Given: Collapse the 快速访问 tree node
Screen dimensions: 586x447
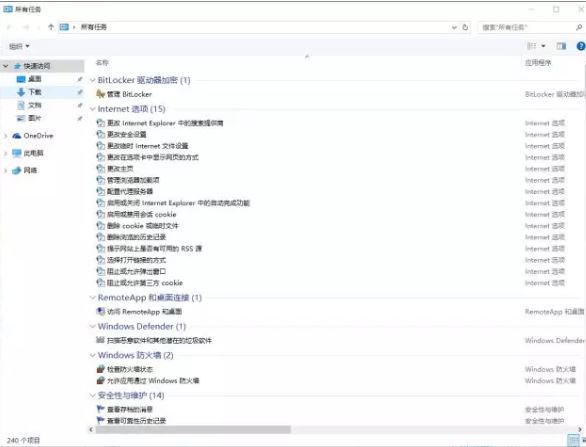Looking at the screenshot, I should point(6,66).
